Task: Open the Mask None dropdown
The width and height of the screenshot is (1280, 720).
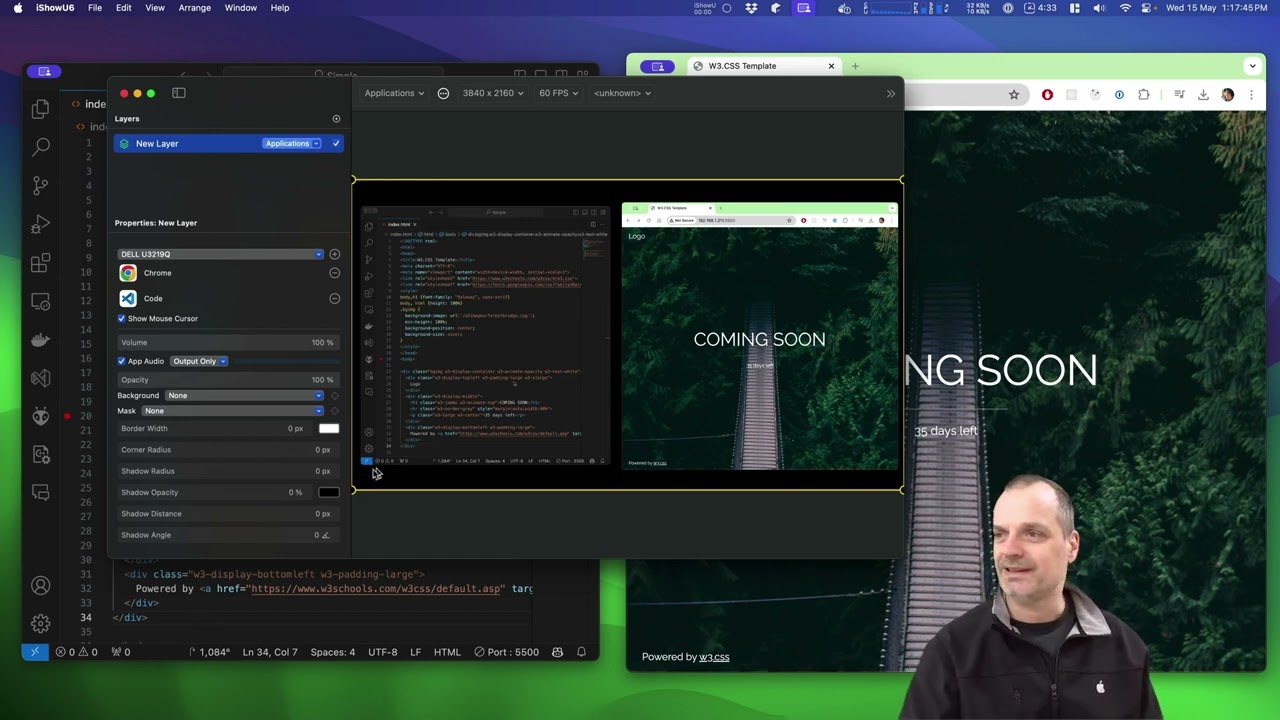Action: click(233, 411)
